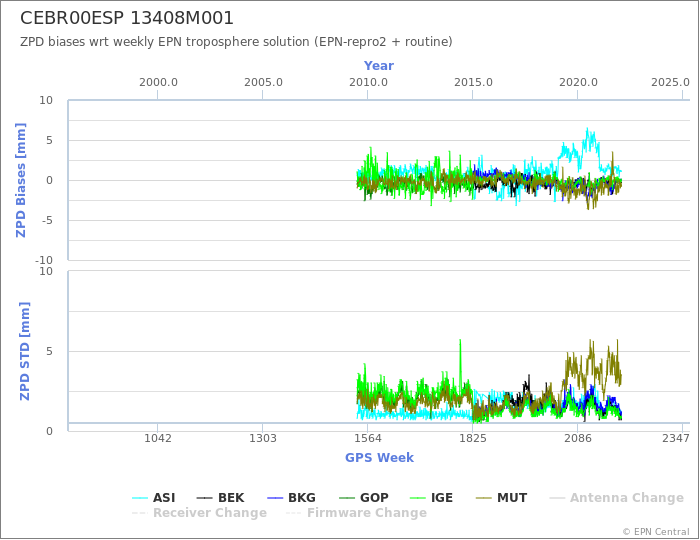Click the 2020.0 year tick label
This screenshot has height=540, width=700.
[578, 83]
